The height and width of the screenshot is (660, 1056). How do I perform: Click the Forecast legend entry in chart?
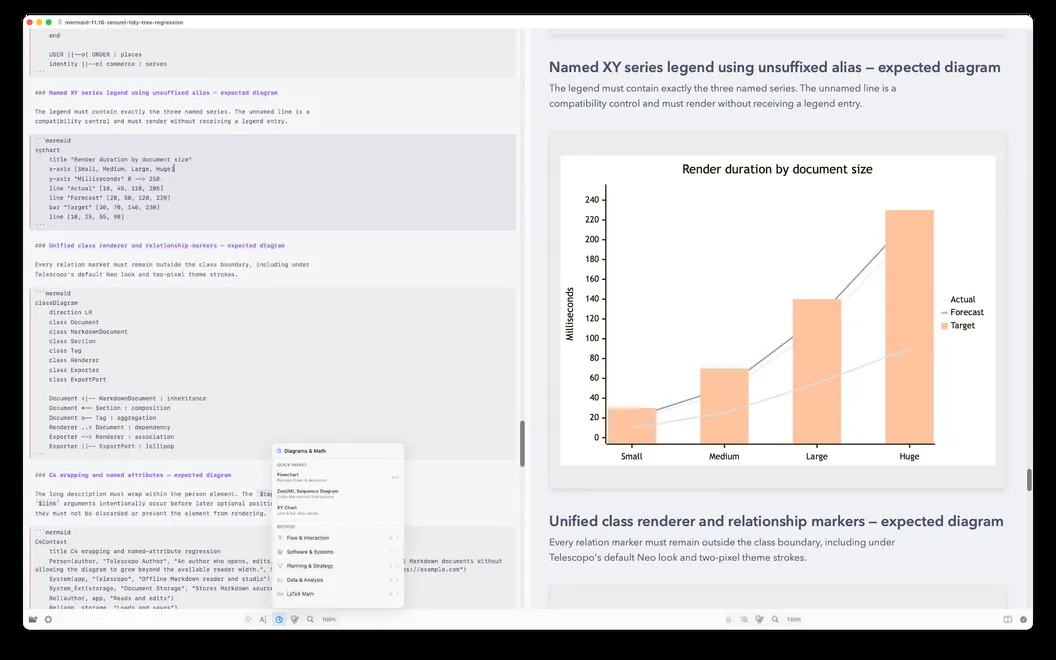(x=962, y=312)
